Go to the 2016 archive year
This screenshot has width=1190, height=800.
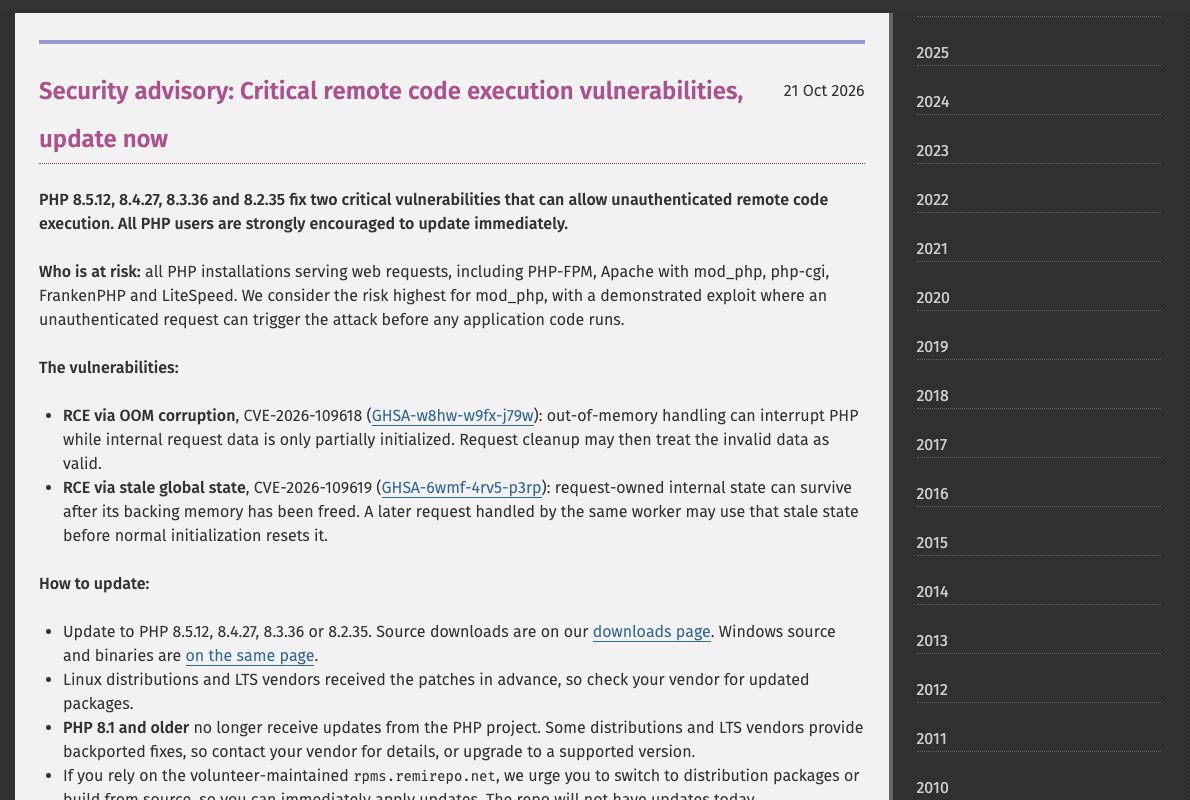point(933,494)
